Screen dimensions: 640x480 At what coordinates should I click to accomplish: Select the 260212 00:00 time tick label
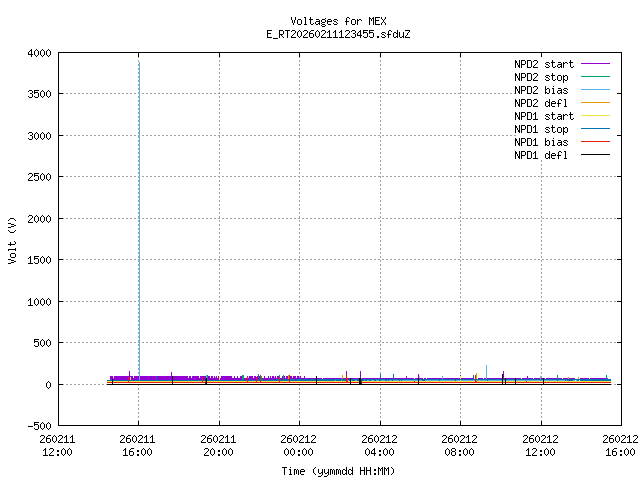click(299, 445)
